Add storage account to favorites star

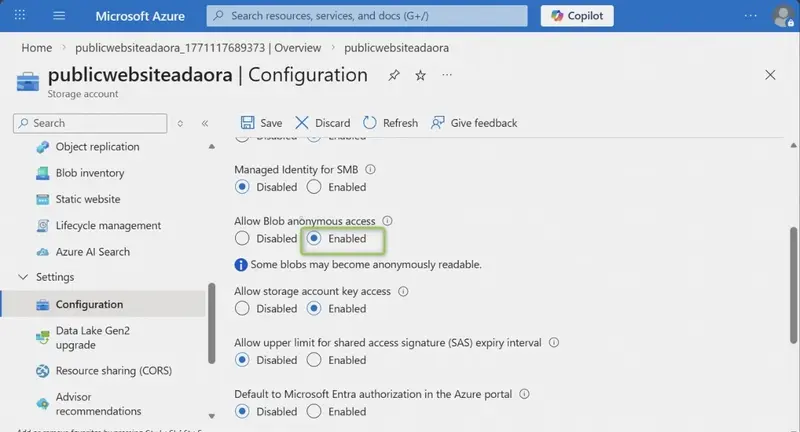click(420, 75)
